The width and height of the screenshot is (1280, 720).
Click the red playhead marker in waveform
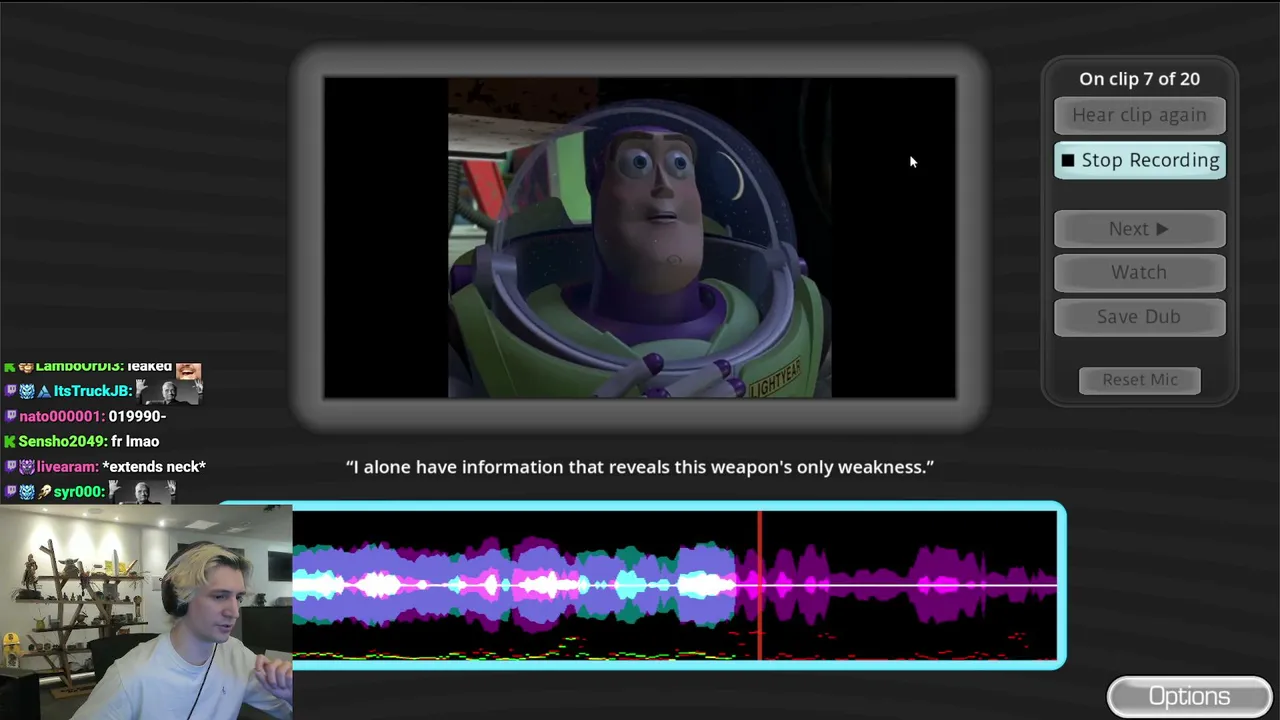tap(760, 586)
